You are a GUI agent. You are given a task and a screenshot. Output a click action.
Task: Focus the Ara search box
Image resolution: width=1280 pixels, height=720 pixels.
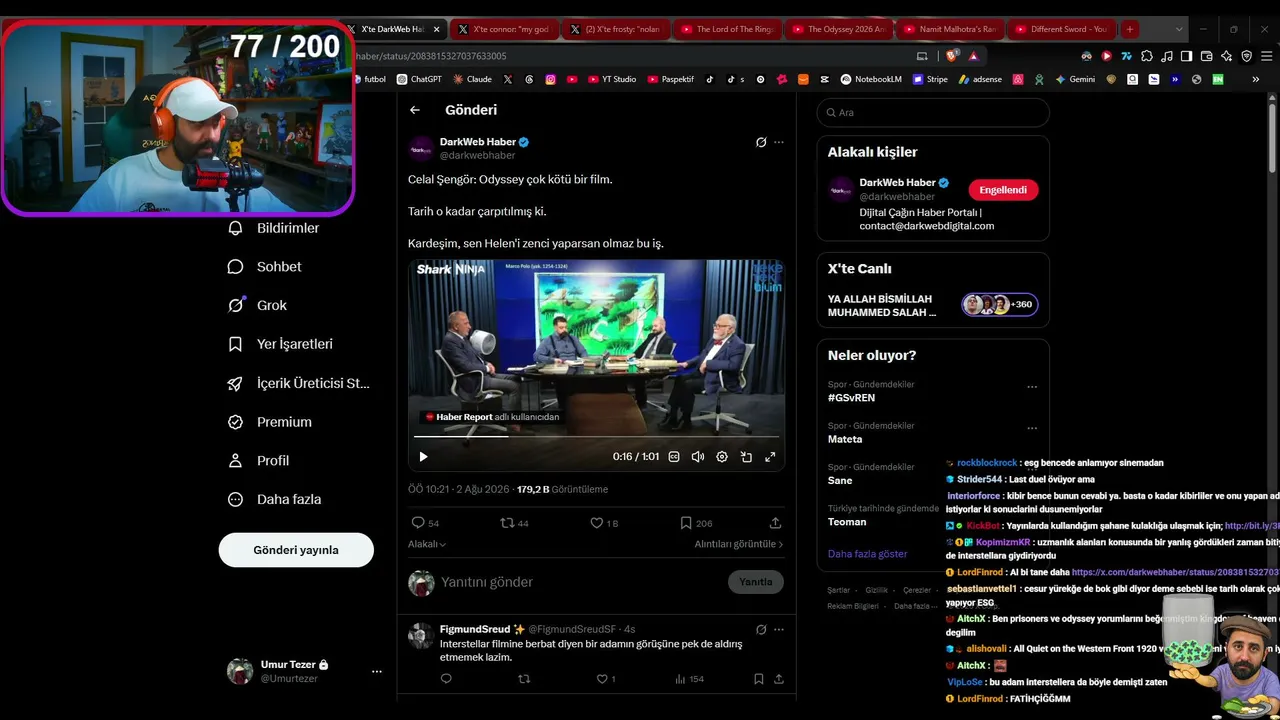coord(933,113)
